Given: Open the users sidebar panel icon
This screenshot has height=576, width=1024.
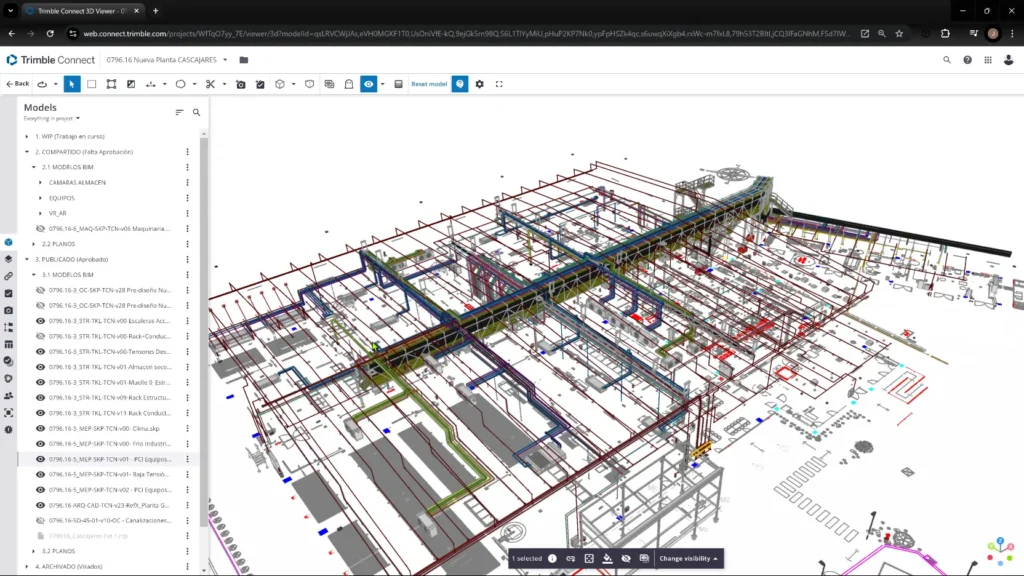Looking at the screenshot, I should click(8, 396).
